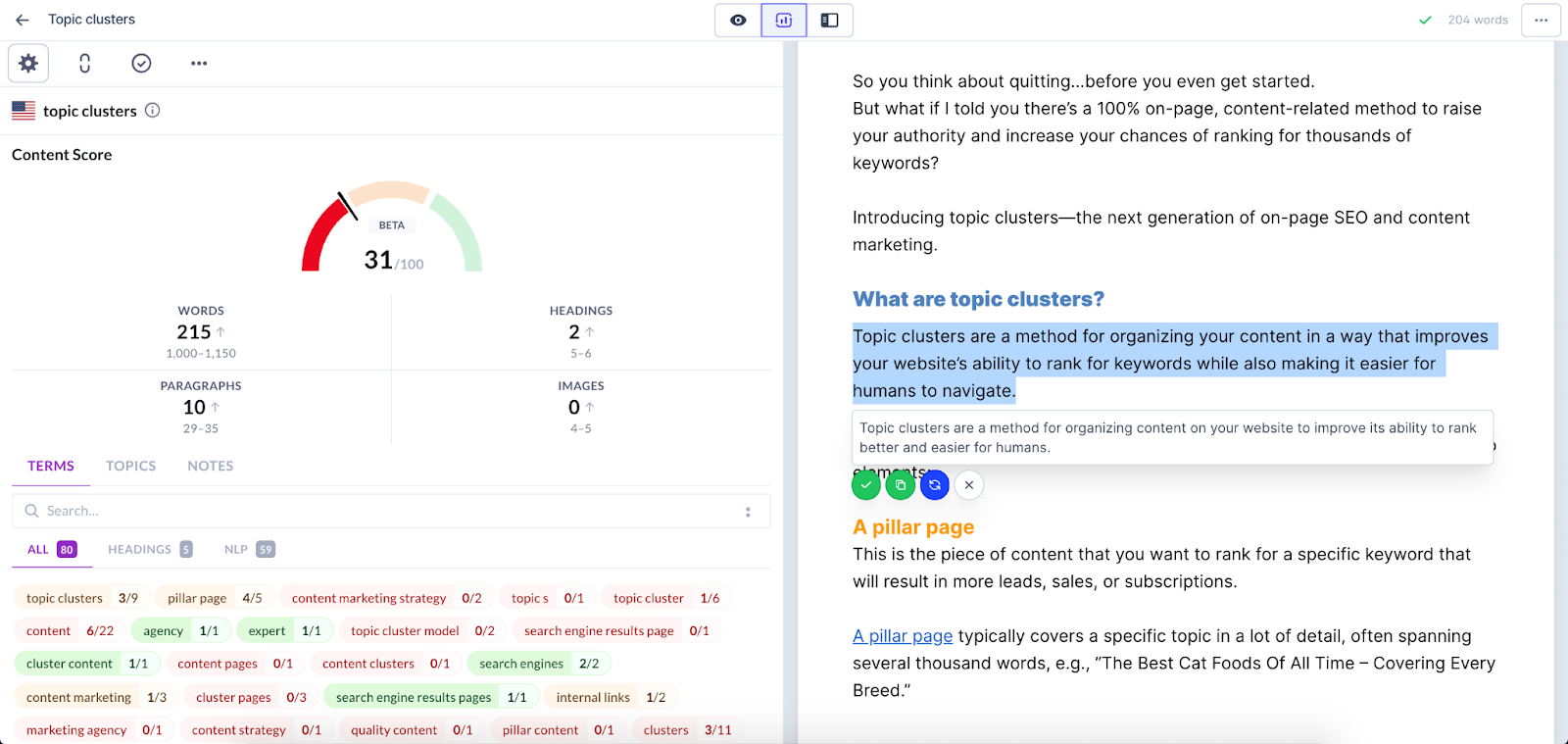Select the 'clusters 3/11' term chip

coord(688,730)
